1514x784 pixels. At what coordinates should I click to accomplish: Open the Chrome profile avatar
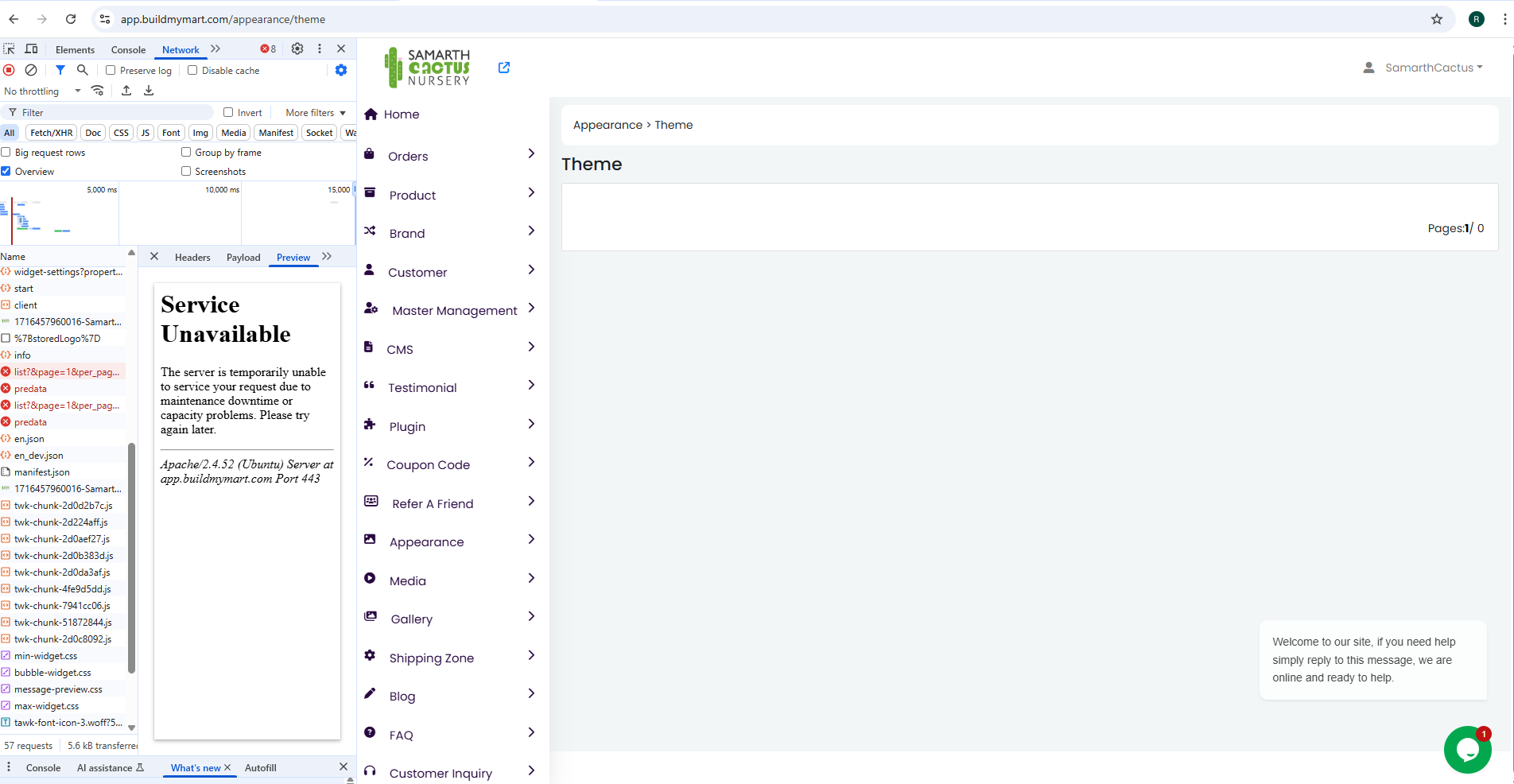[x=1477, y=19]
